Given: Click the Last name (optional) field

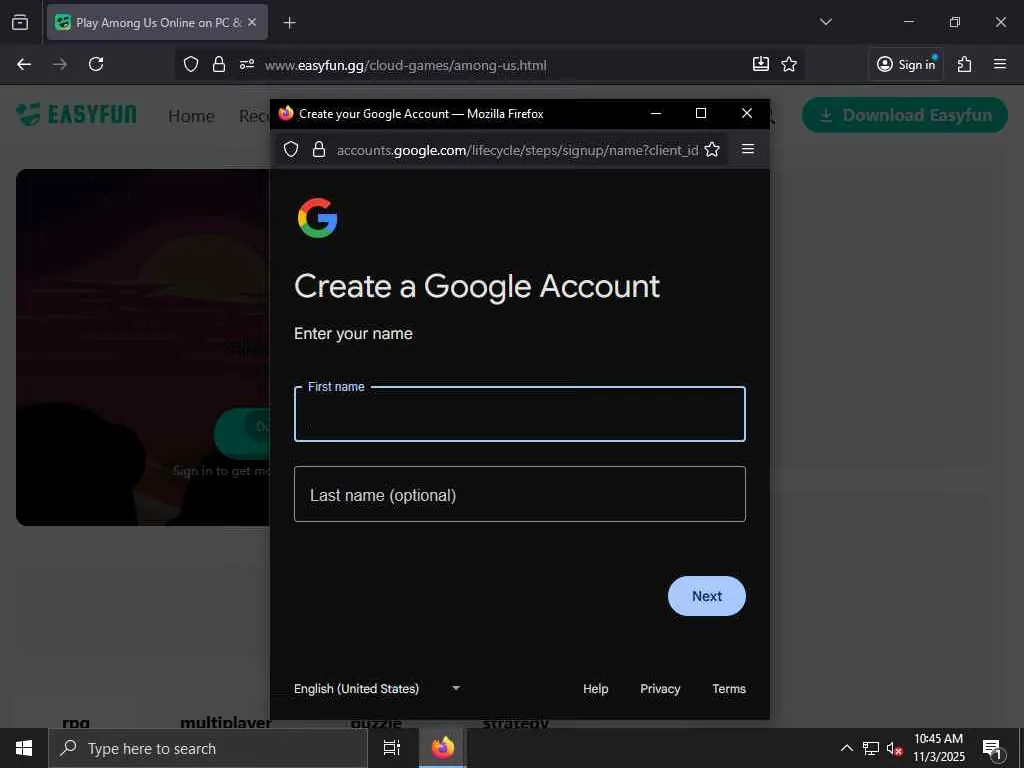Looking at the screenshot, I should pos(520,494).
